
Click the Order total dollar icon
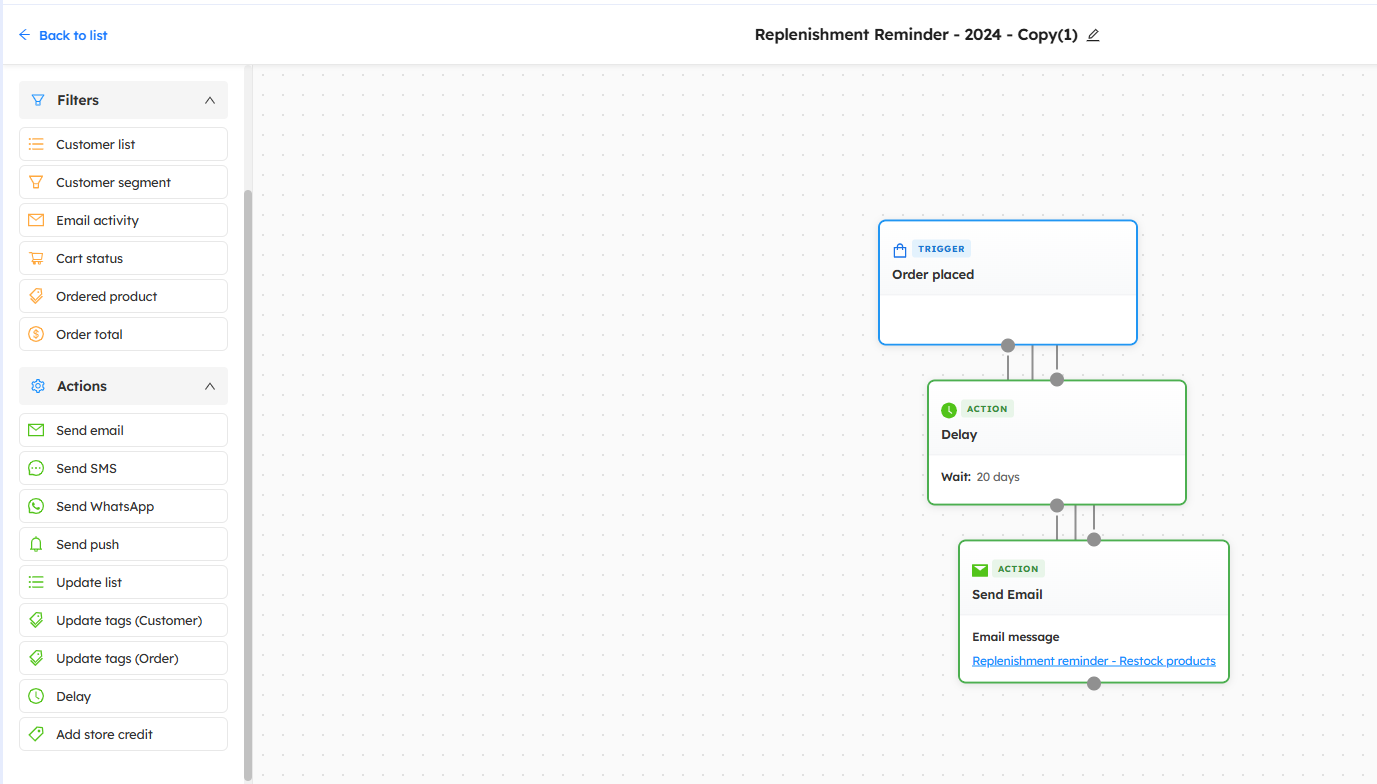click(x=36, y=335)
